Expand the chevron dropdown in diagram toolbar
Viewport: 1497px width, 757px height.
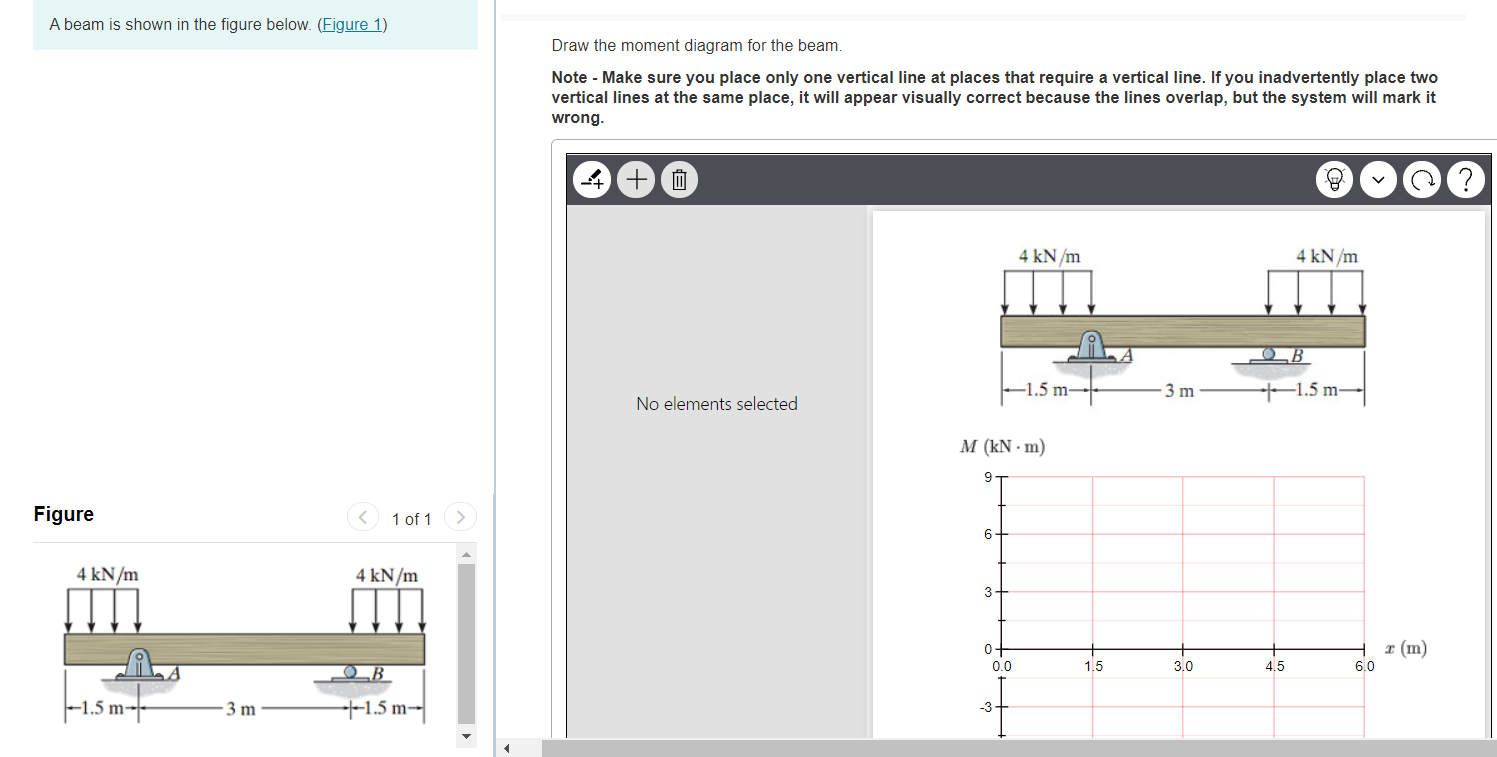1379,180
